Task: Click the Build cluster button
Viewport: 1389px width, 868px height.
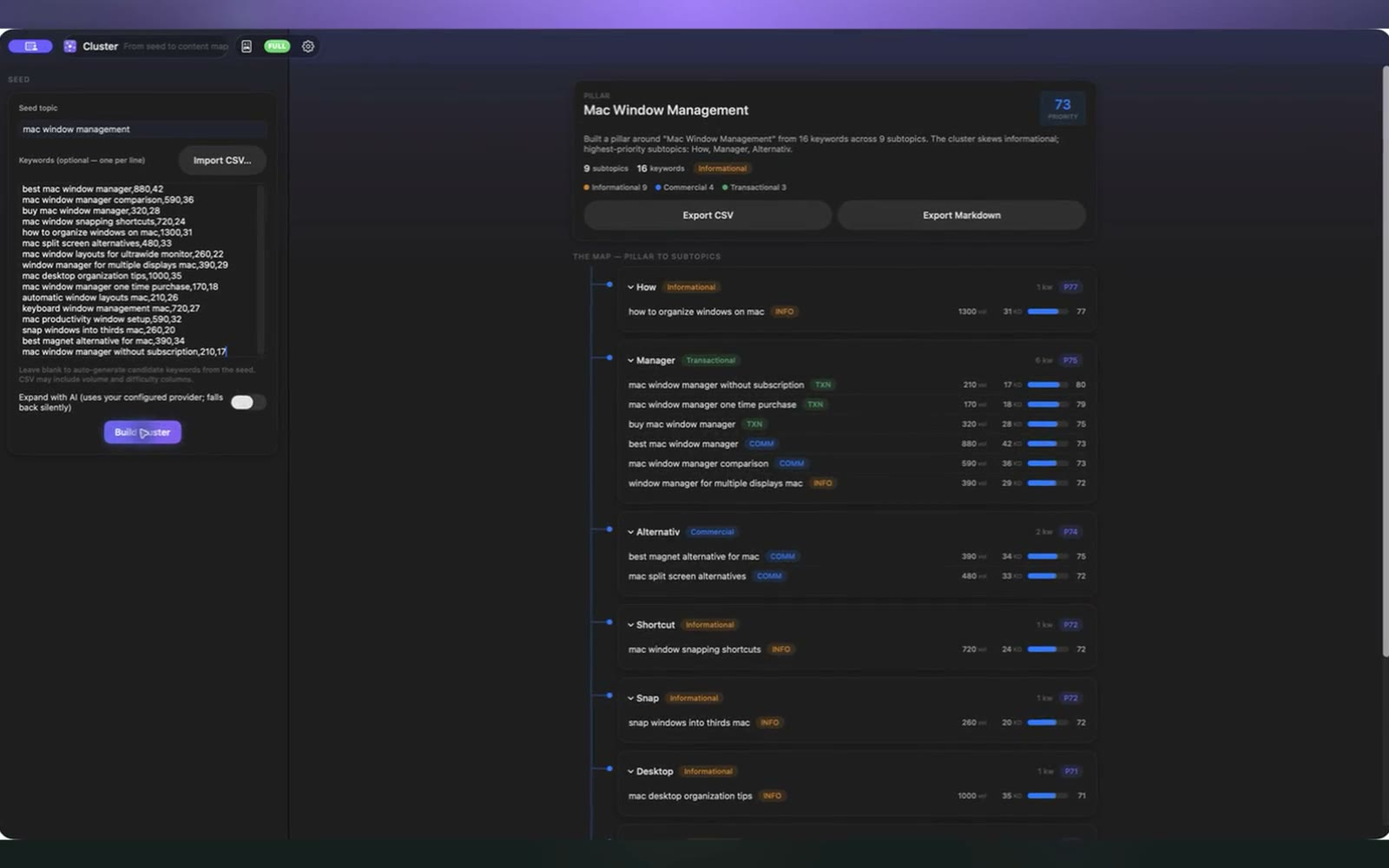Action: [x=142, y=432]
